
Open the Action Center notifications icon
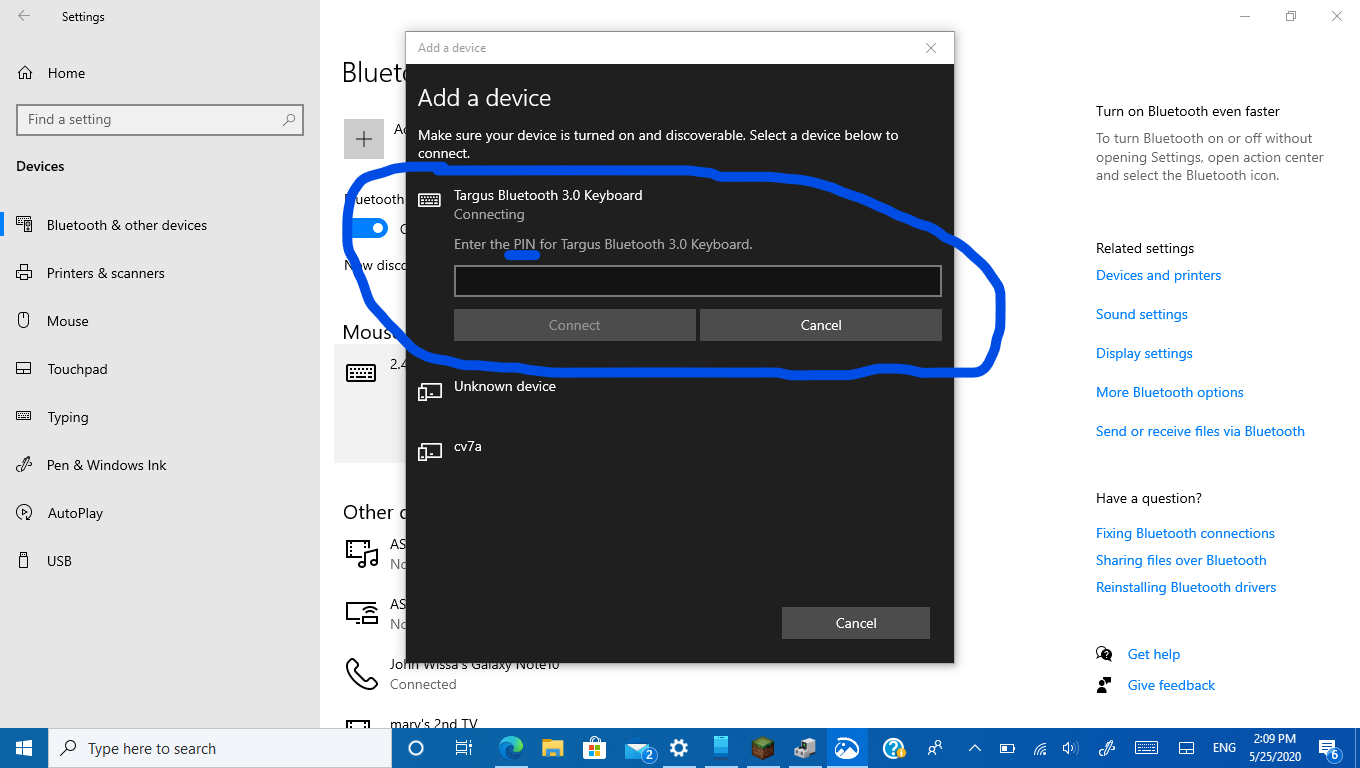coord(1329,748)
